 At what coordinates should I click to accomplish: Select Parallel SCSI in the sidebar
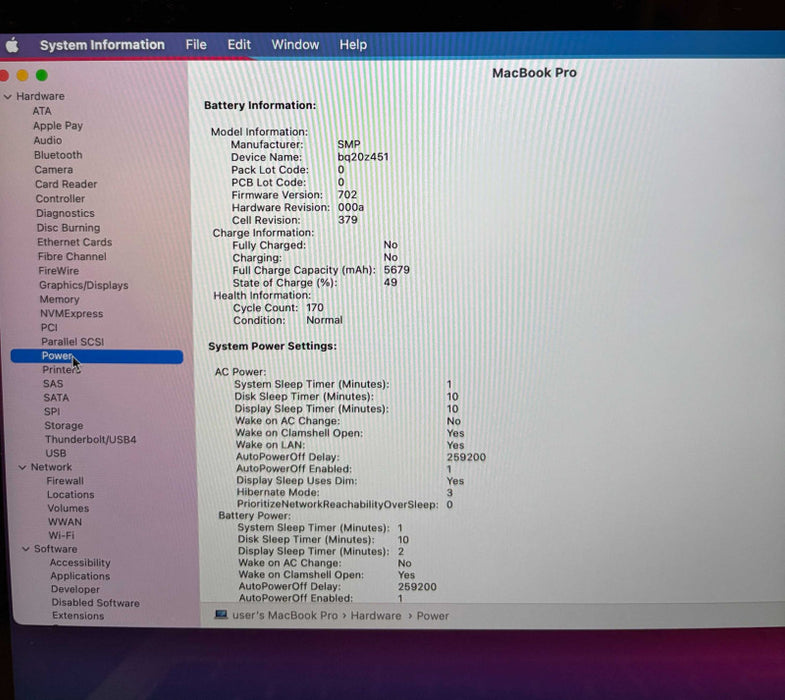tap(73, 341)
